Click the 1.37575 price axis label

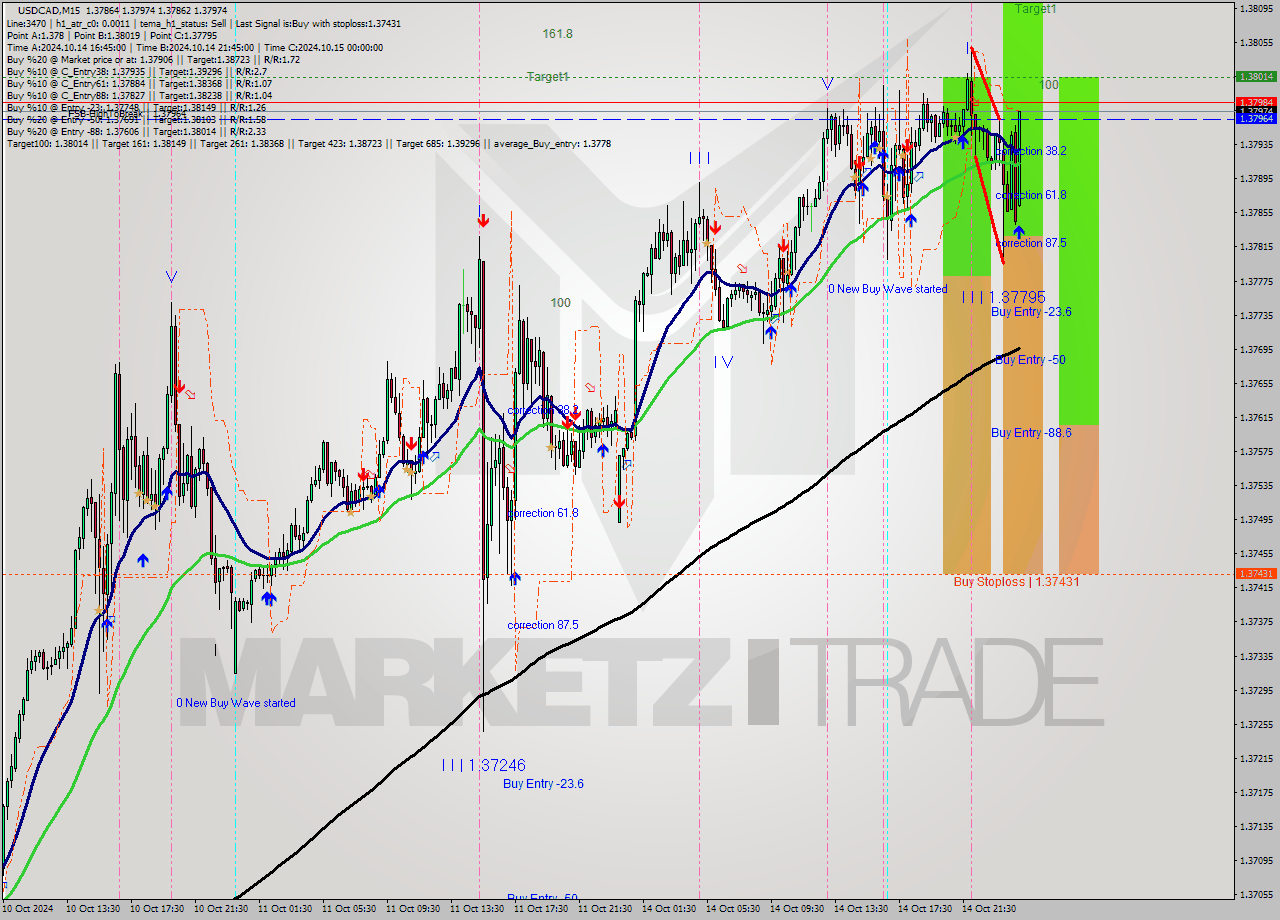click(1256, 451)
